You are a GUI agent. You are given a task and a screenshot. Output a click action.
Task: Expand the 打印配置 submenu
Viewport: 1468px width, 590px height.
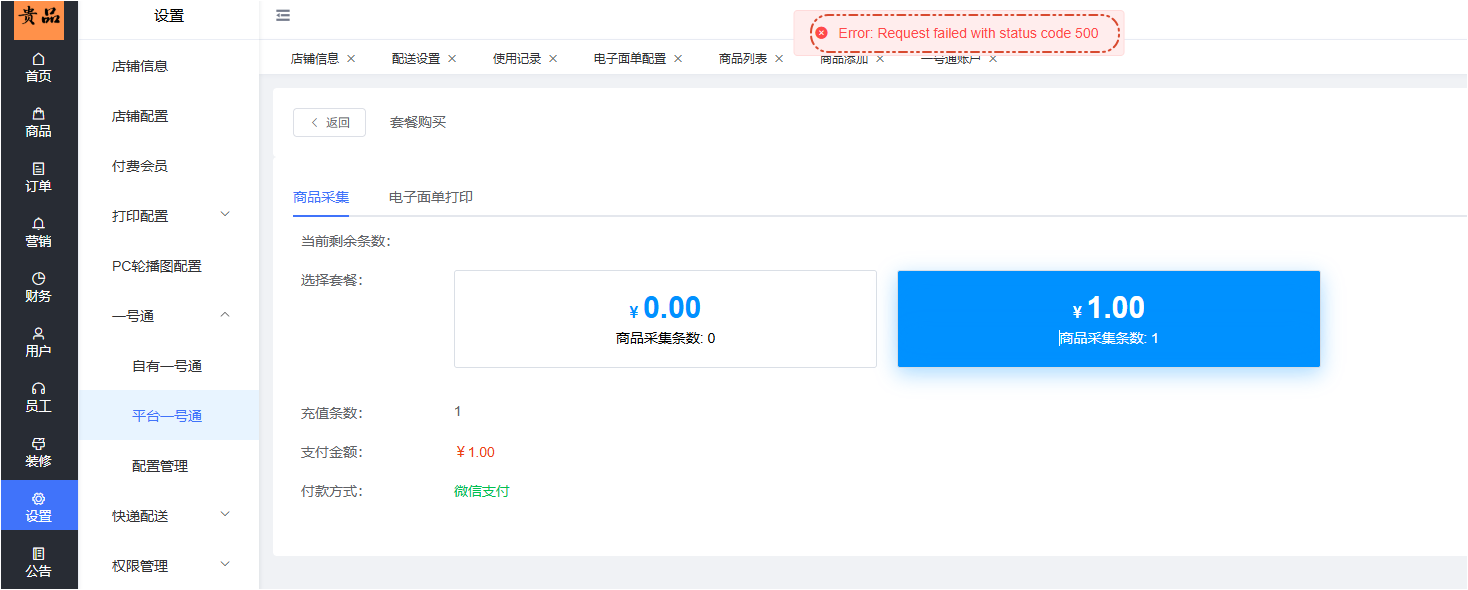225,215
